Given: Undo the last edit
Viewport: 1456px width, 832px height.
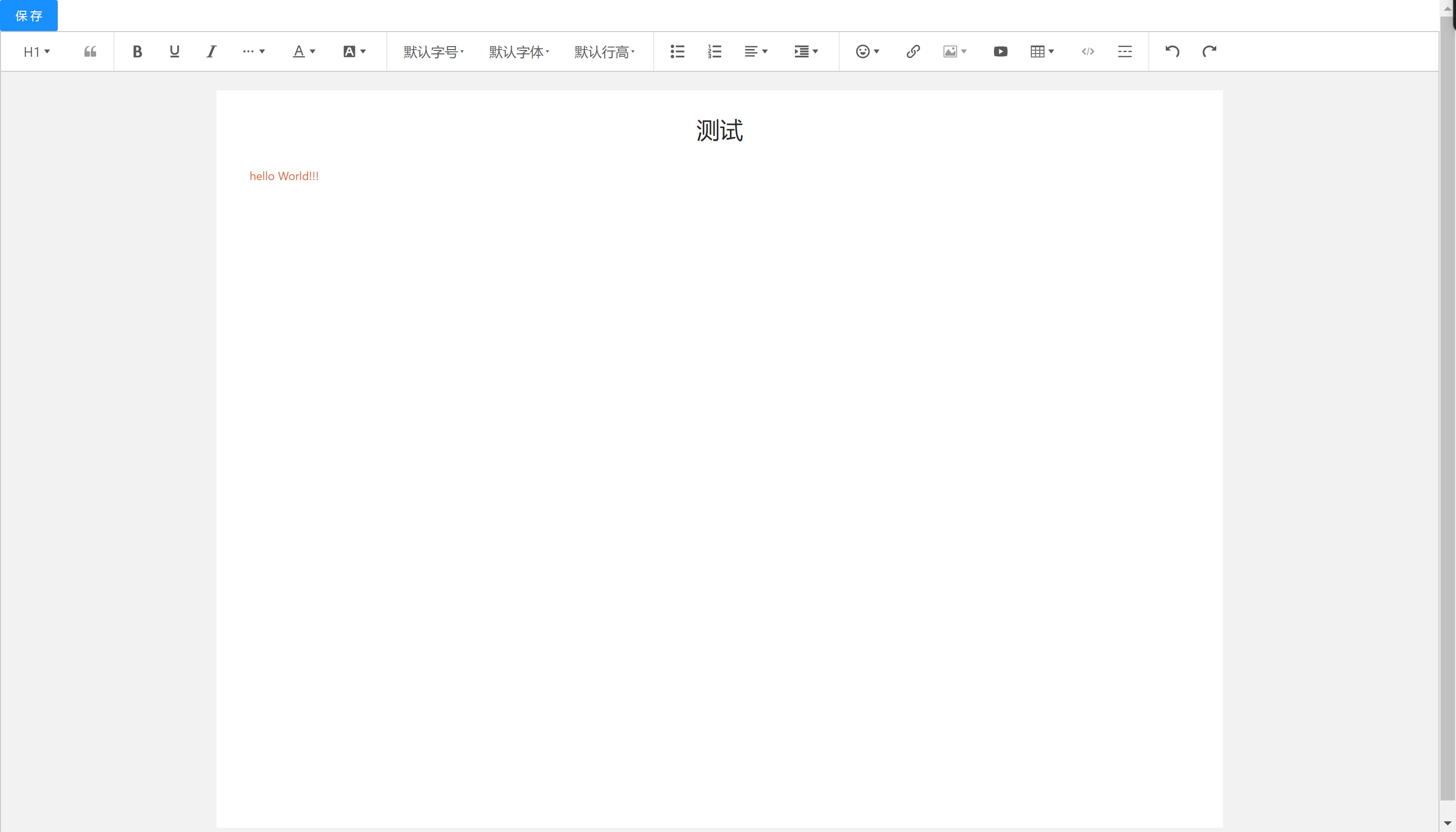Looking at the screenshot, I should (1172, 51).
